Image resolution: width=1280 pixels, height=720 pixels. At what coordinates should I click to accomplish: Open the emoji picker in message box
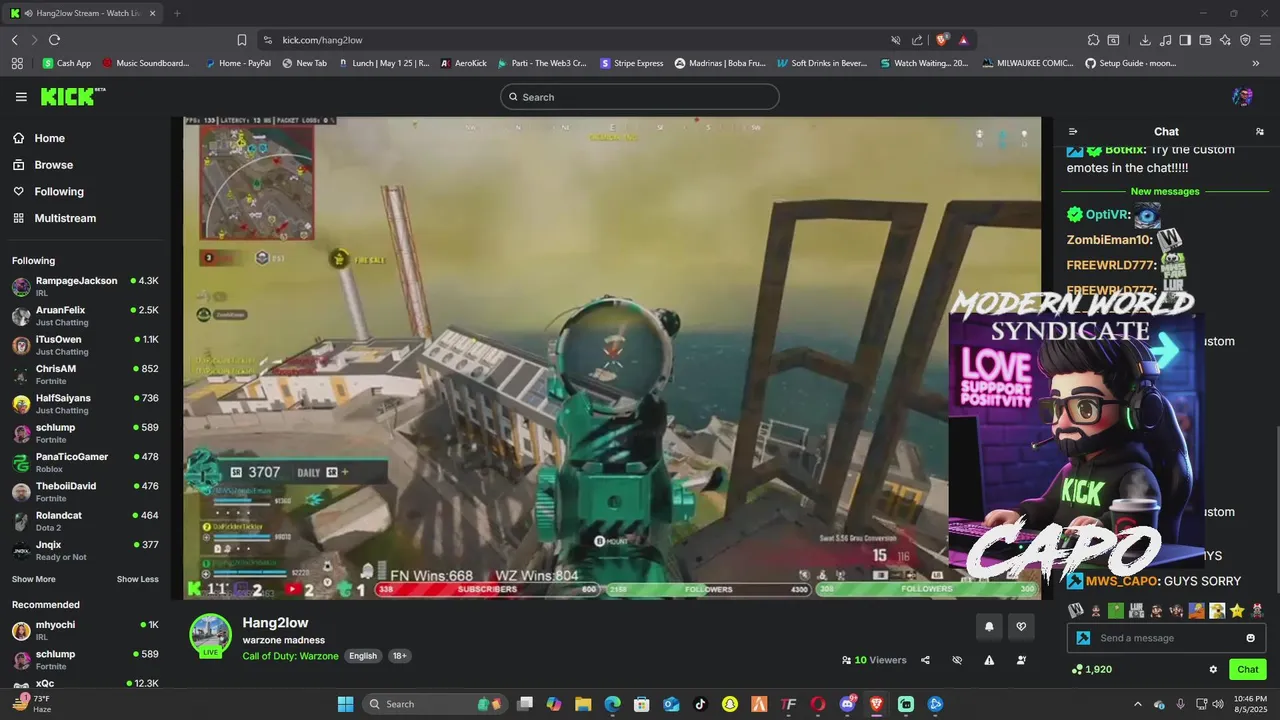tap(1250, 638)
